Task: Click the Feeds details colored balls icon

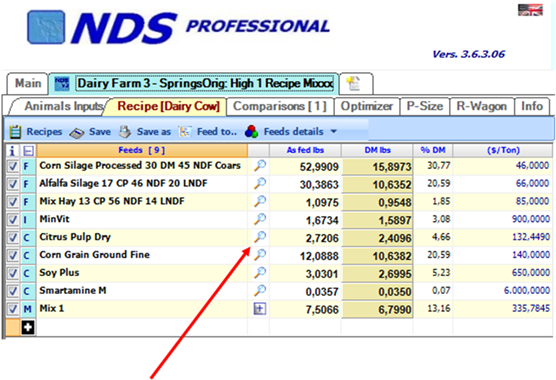Action: click(x=251, y=132)
